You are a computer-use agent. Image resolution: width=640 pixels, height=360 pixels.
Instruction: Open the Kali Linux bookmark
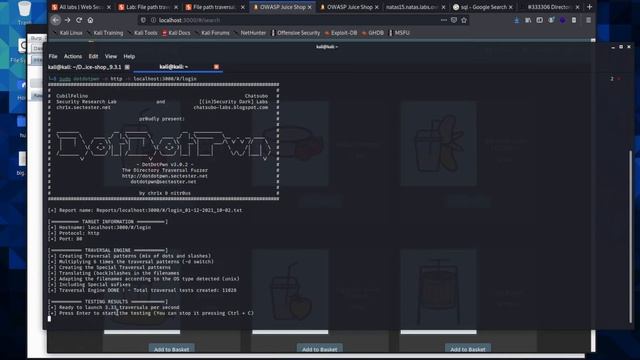click(x=68, y=33)
